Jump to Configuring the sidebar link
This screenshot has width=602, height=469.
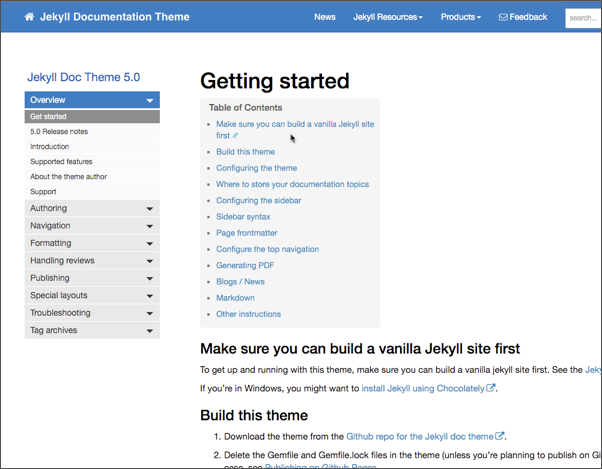tap(258, 200)
